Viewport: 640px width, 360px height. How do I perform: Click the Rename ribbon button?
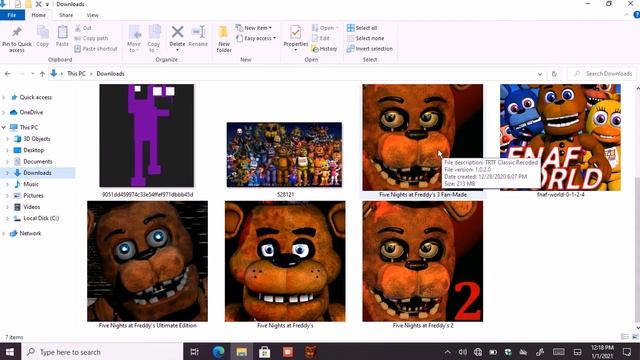click(198, 36)
